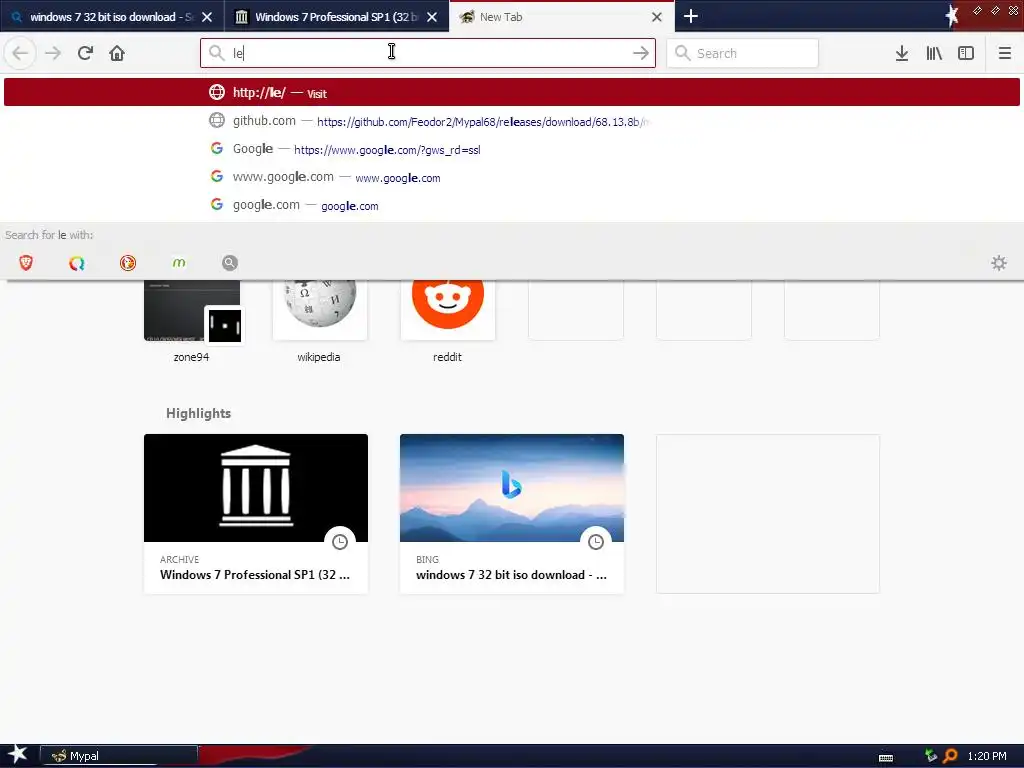The width and height of the screenshot is (1024, 768).
Task: Click the 1:20 PM taskbar clock
Action: point(987,756)
